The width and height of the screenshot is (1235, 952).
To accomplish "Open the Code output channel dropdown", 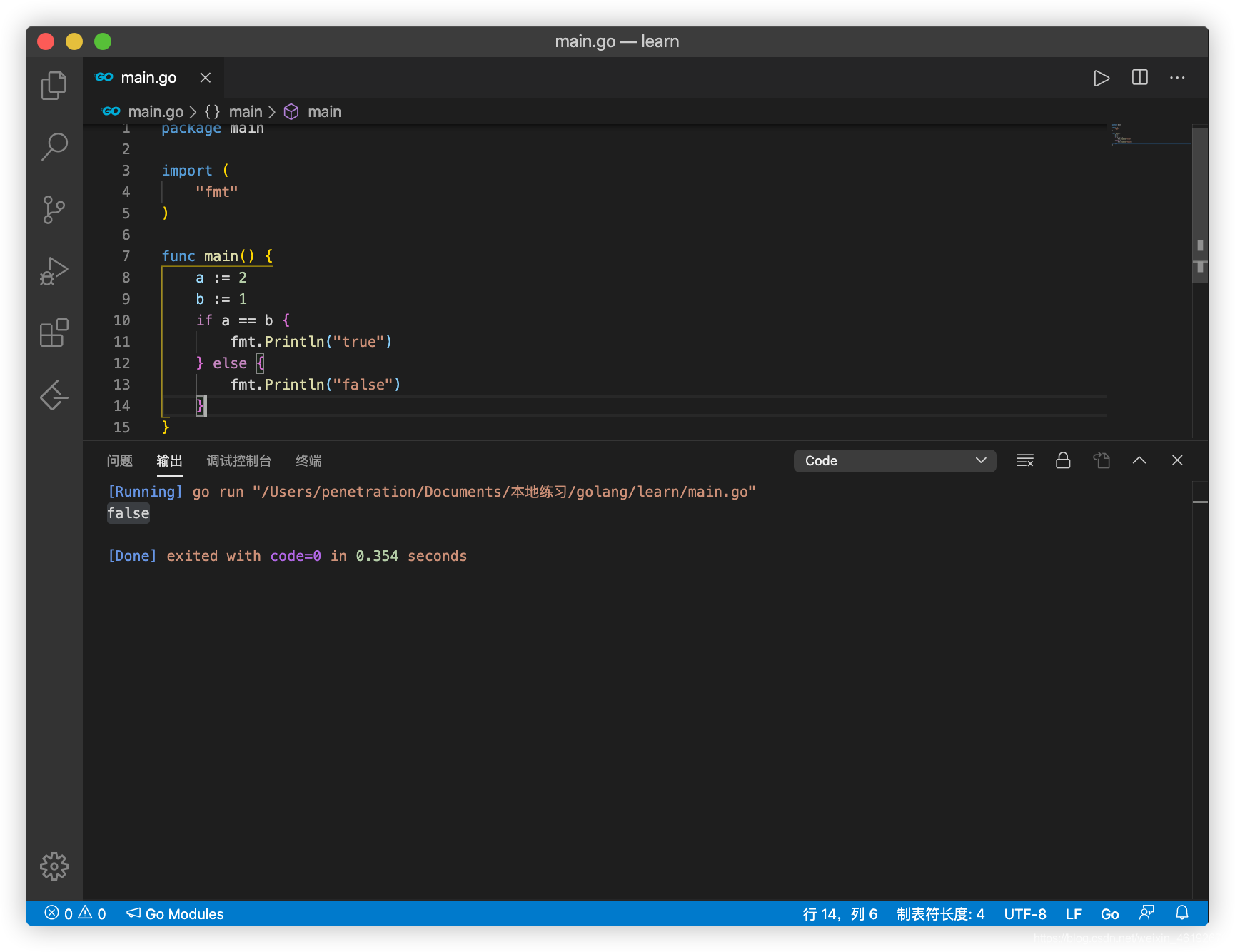I will [894, 461].
